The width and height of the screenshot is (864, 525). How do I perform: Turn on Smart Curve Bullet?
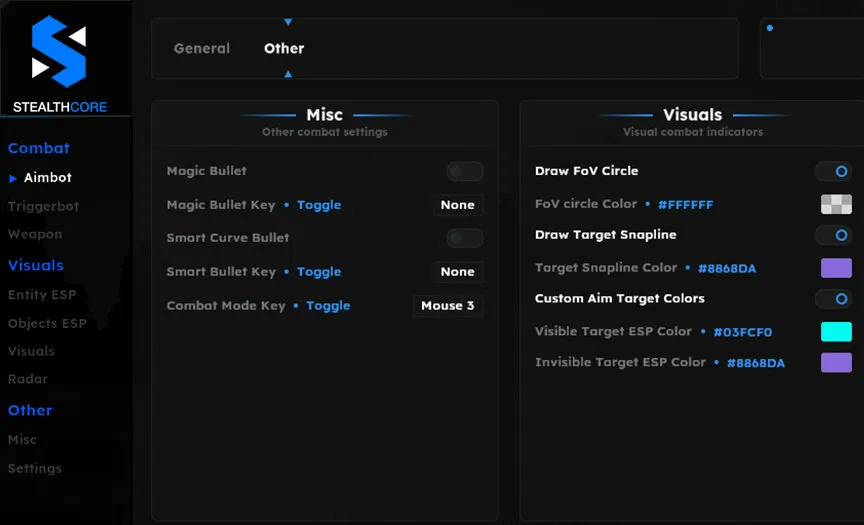pyautogui.click(x=464, y=238)
